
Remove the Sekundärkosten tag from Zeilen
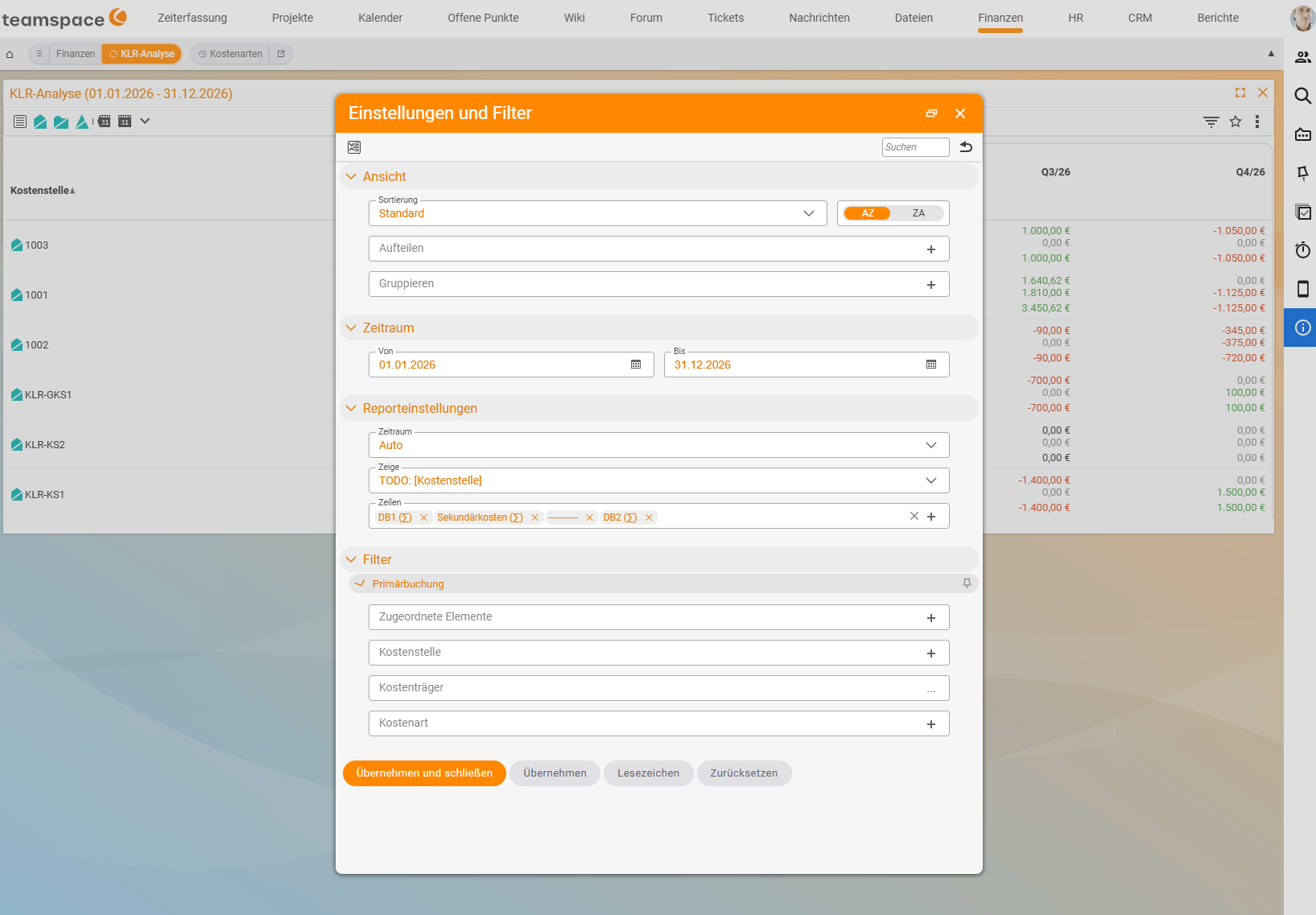point(534,517)
